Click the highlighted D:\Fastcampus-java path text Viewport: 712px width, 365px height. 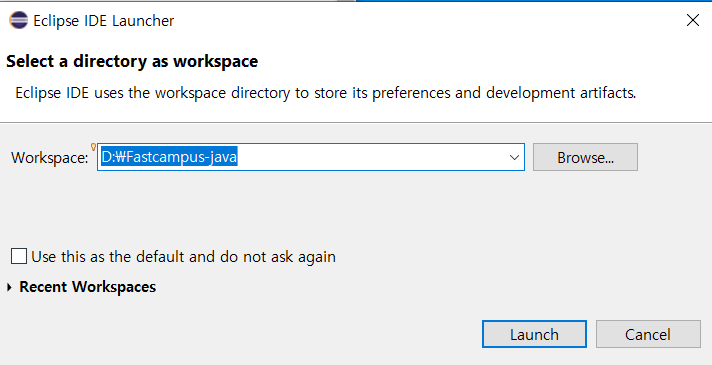[x=169, y=157]
